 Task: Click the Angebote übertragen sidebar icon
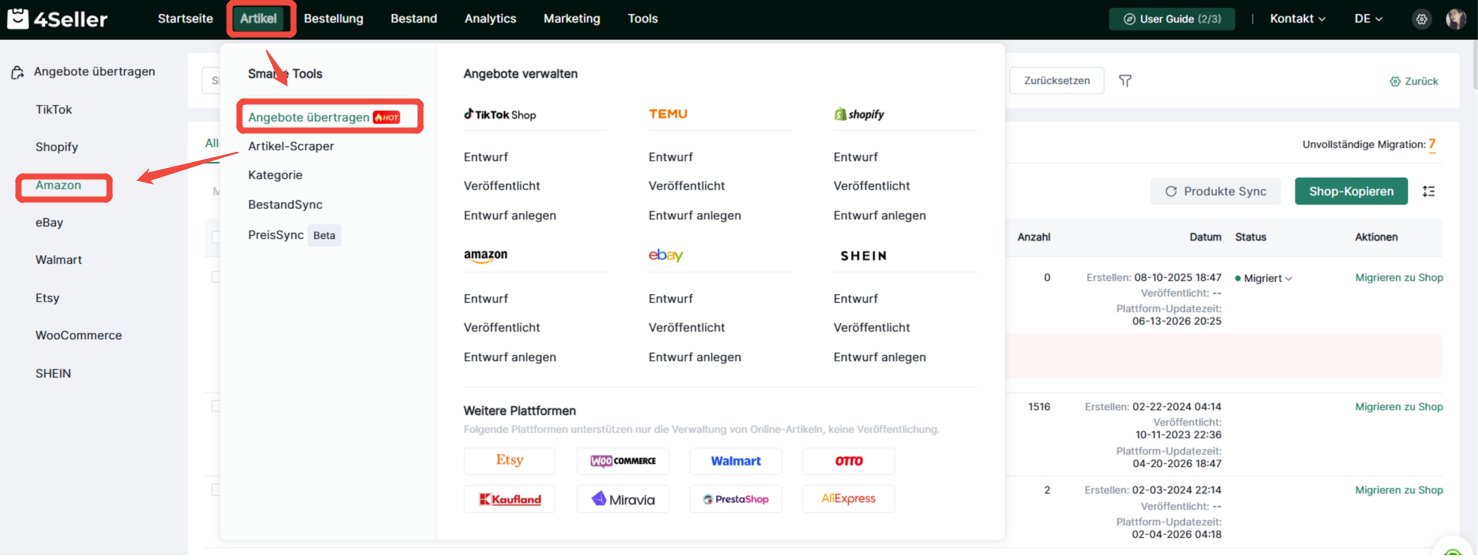tap(18, 72)
